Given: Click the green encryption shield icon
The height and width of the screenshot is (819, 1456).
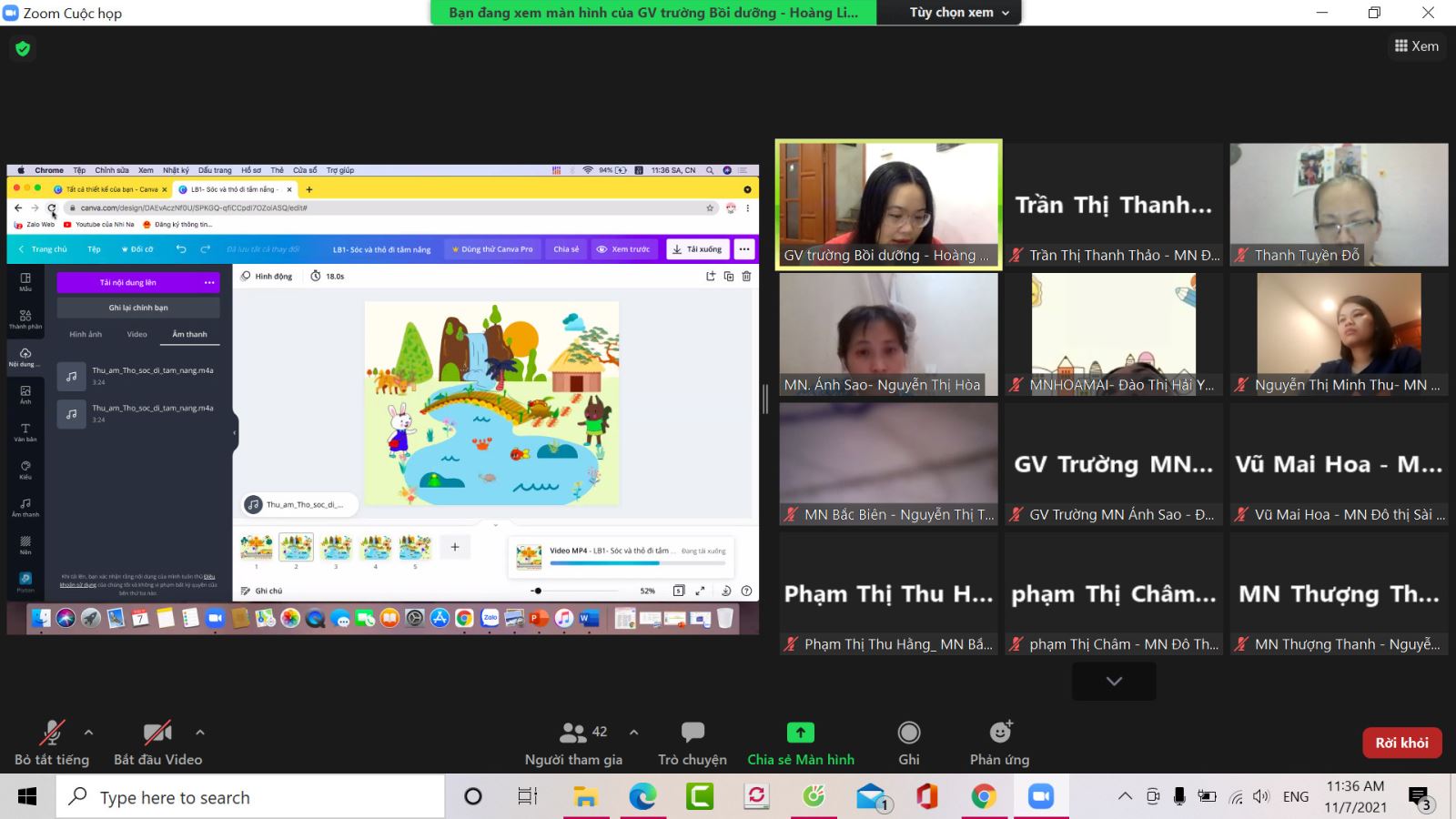Looking at the screenshot, I should click(23, 48).
